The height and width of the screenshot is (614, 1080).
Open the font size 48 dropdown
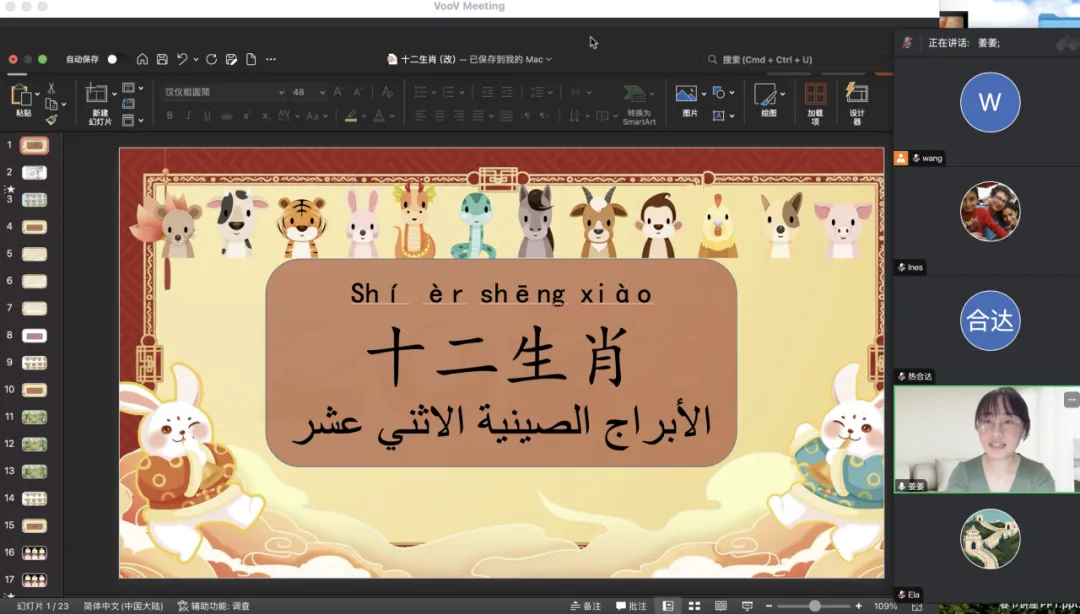[x=322, y=92]
